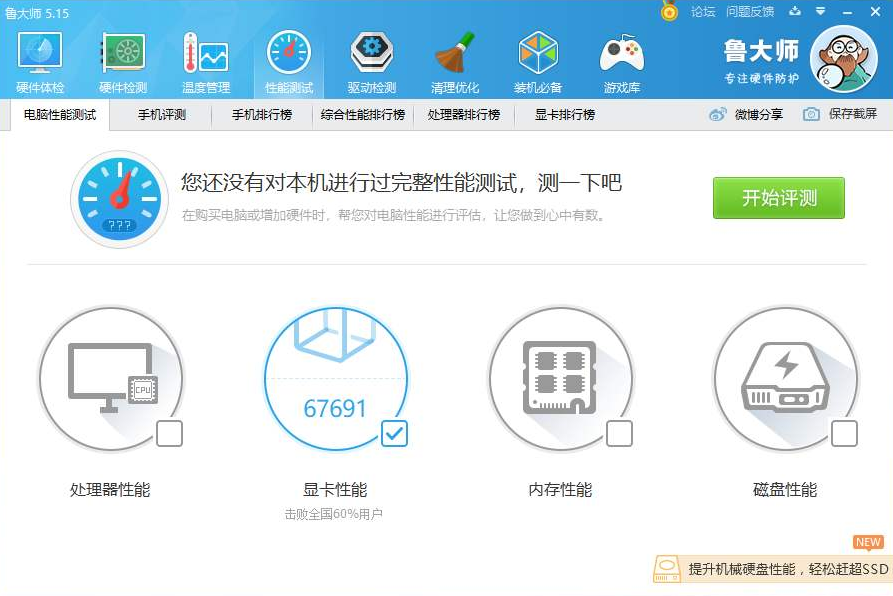Screen dimensions: 893x596
Task: Switch to 综合性能排行榜 tab
Action: (x=363, y=115)
